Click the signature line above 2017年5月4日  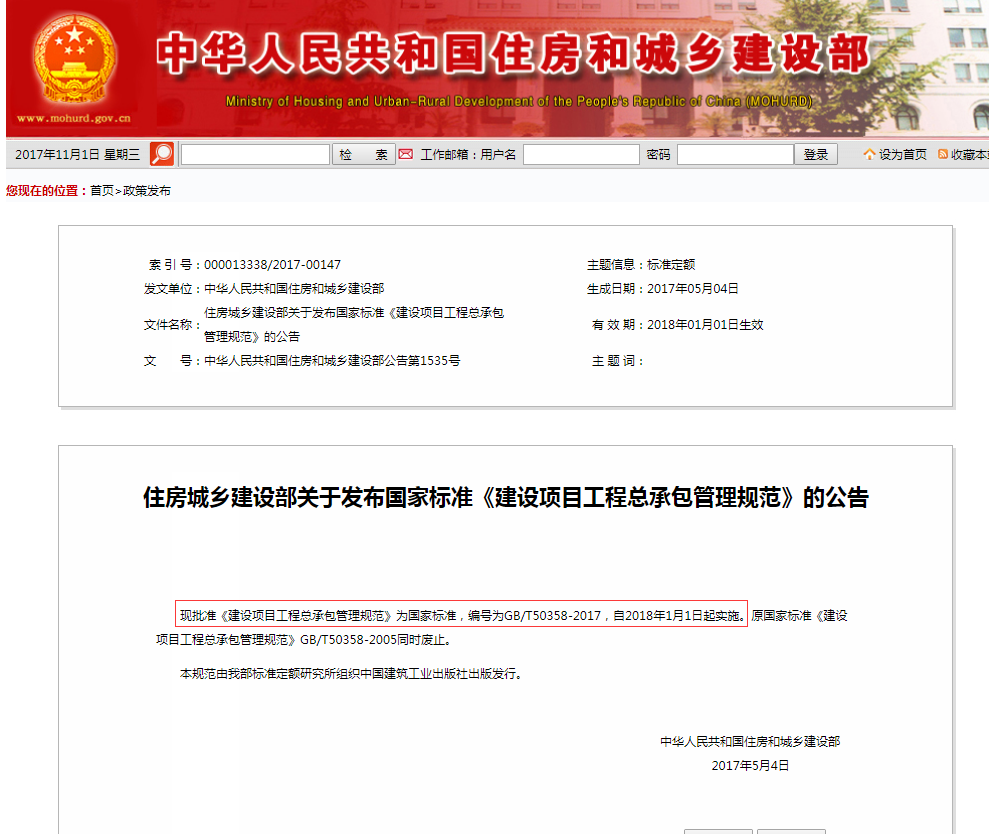(x=750, y=741)
